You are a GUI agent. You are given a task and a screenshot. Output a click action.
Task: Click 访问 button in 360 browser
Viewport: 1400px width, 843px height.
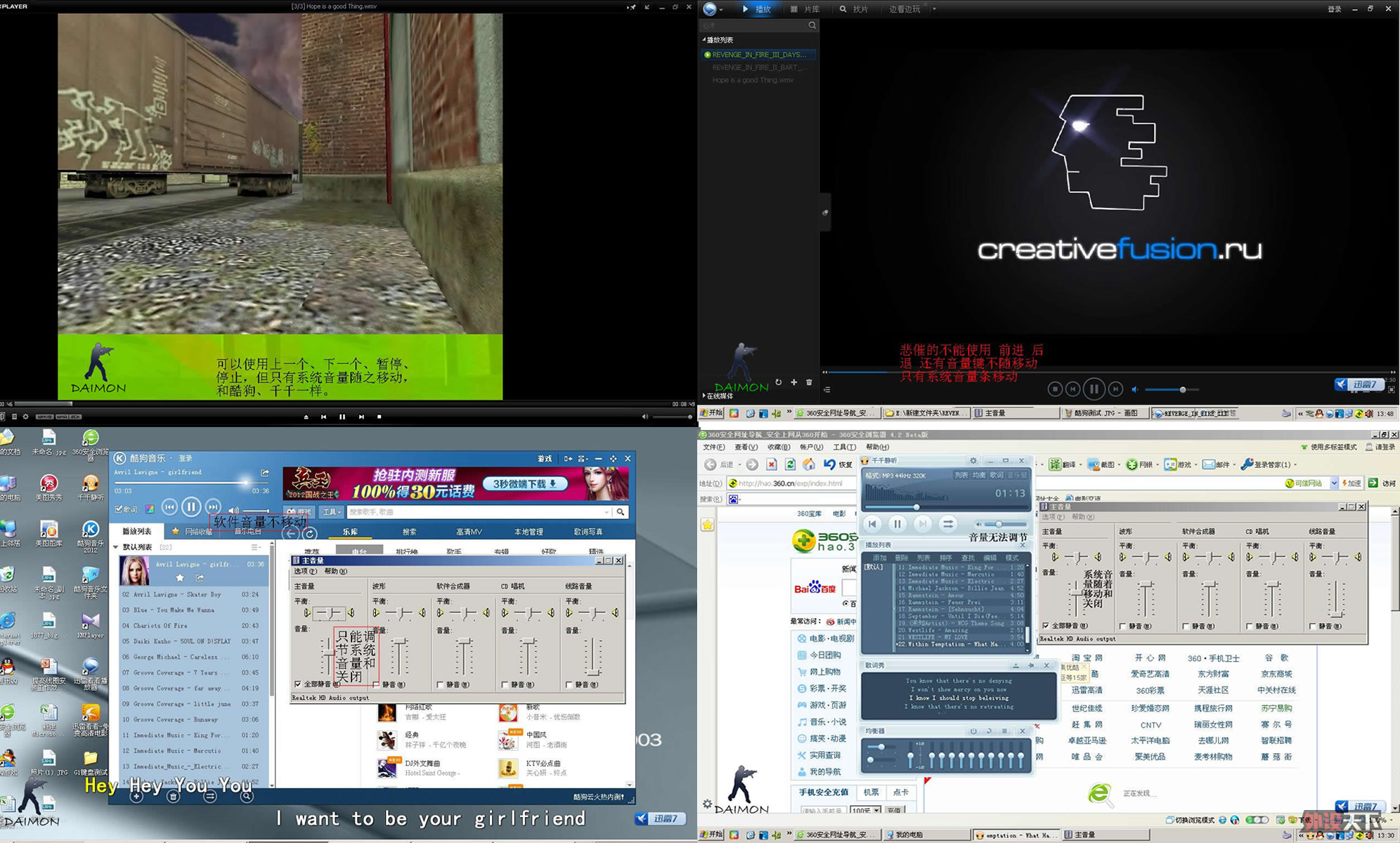point(1382,483)
